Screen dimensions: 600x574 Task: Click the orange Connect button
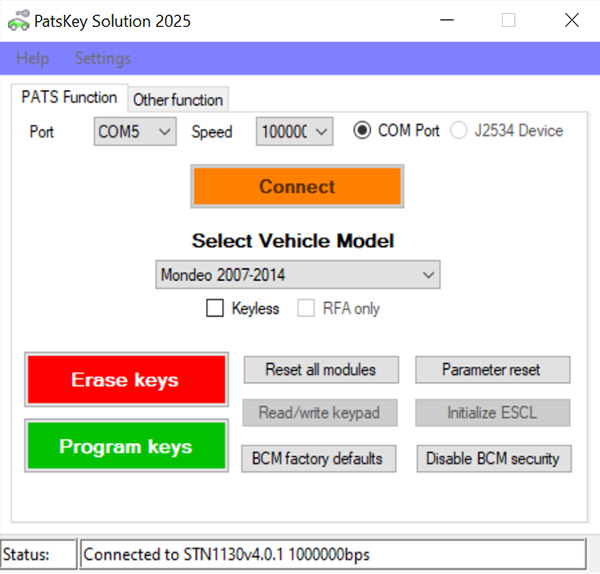pyautogui.click(x=297, y=186)
